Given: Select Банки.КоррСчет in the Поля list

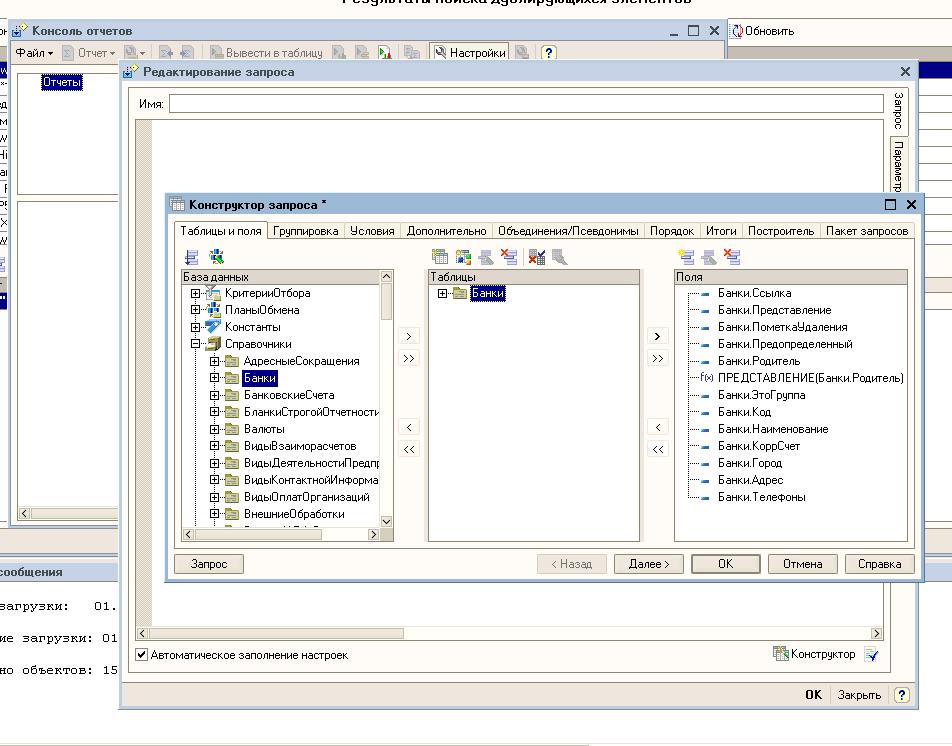Looking at the screenshot, I should pyautogui.click(x=759, y=446).
